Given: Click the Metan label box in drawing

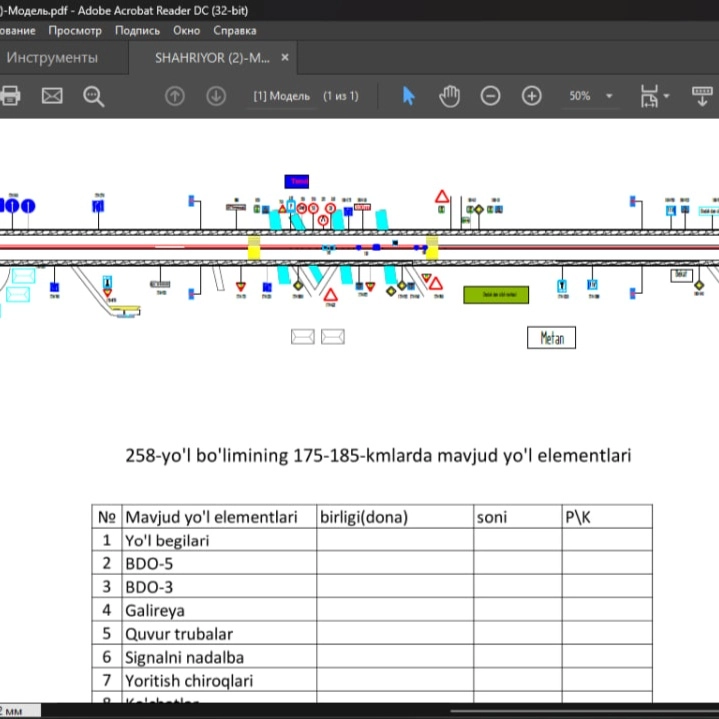Looking at the screenshot, I should pos(552,338).
